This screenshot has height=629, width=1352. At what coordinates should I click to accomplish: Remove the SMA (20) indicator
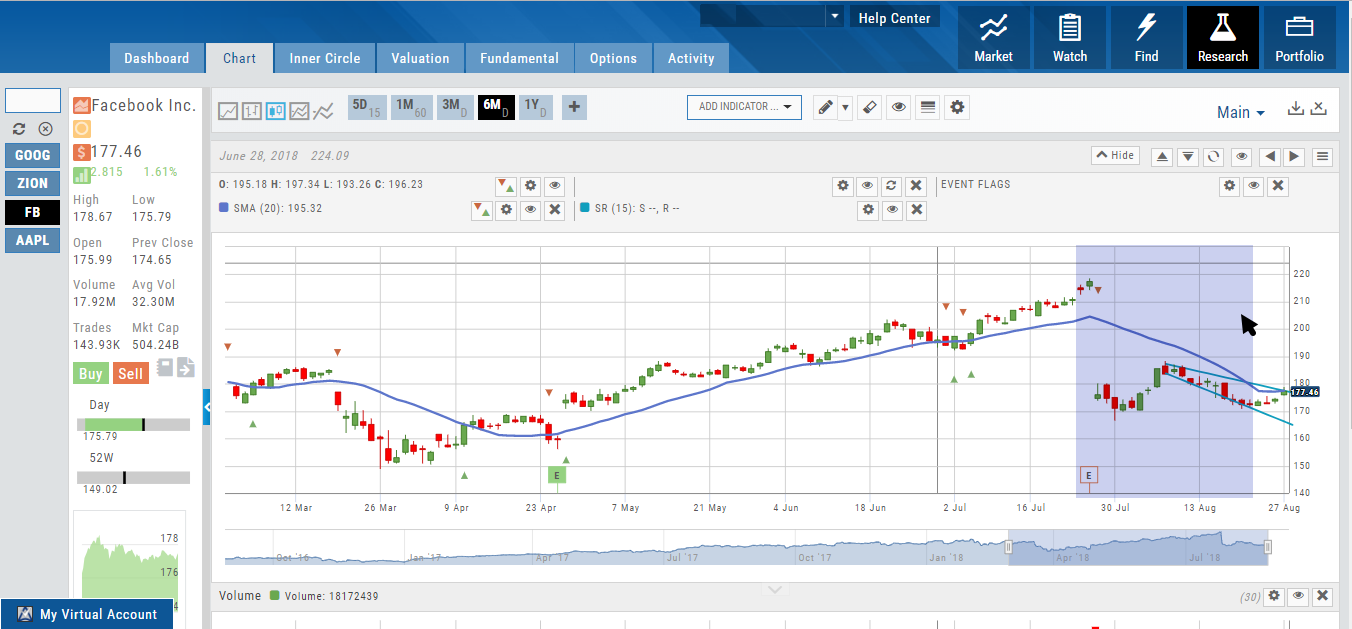554,209
